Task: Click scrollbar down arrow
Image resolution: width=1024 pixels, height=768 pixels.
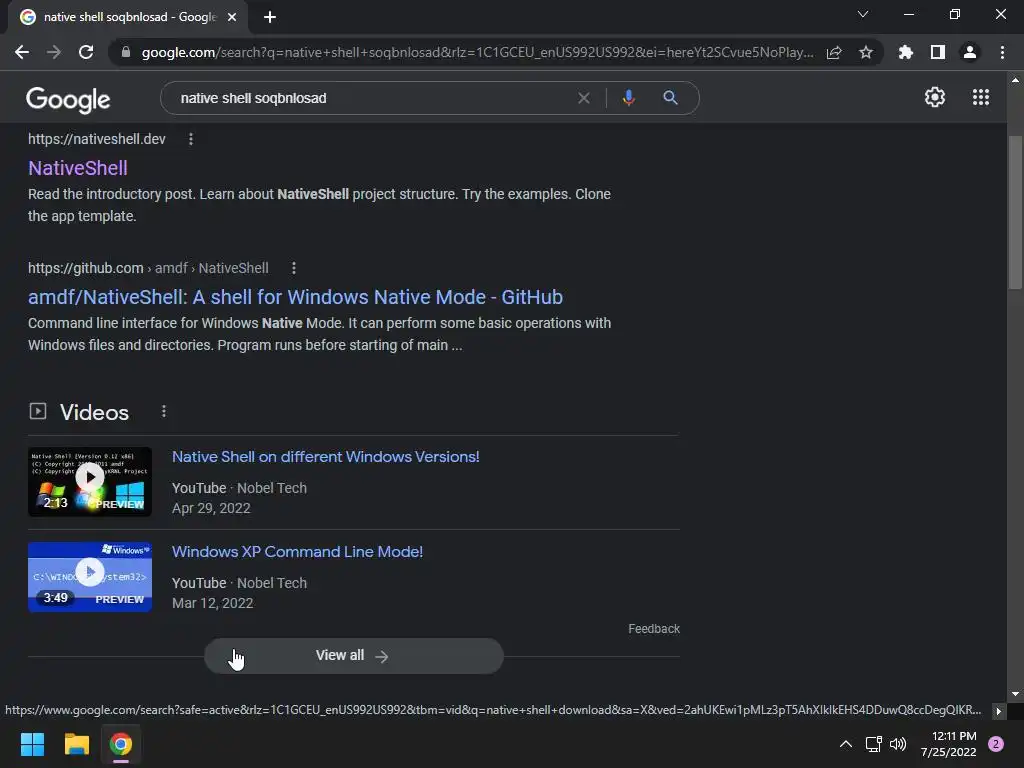Action: tap(1015, 694)
